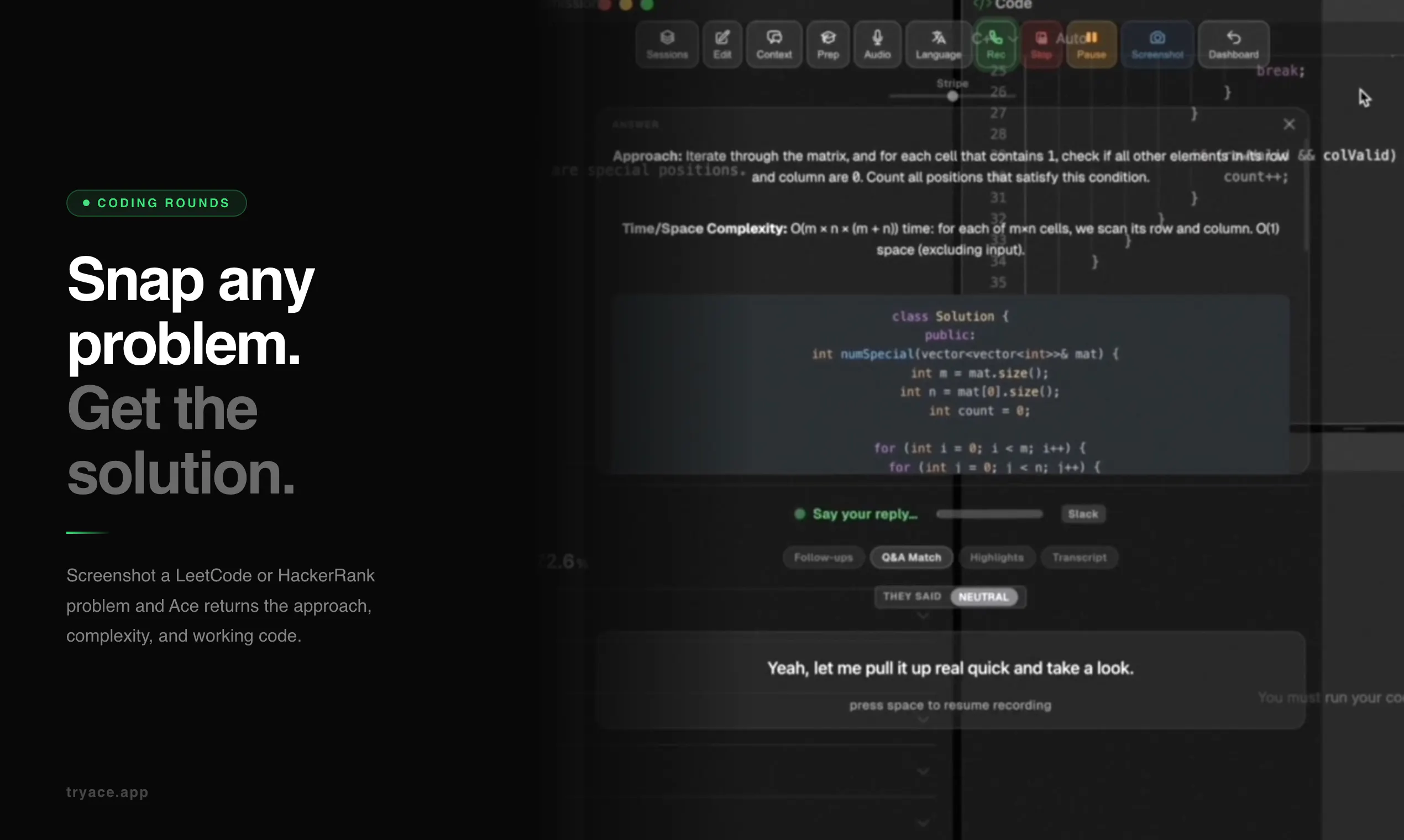Screen dimensions: 1404x840
Task: Click the ANSWER panel header label
Action: (635, 124)
